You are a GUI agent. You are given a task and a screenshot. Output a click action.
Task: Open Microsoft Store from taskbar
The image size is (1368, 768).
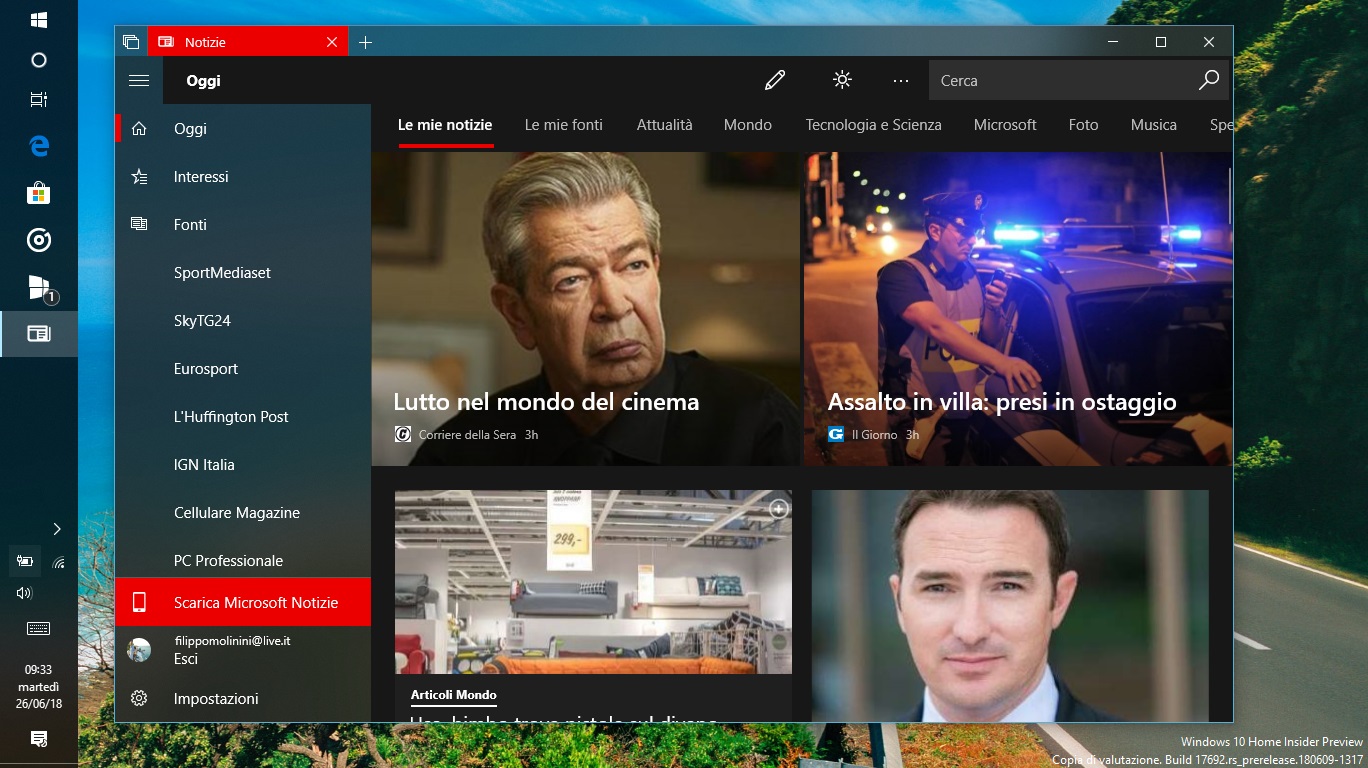pos(39,192)
